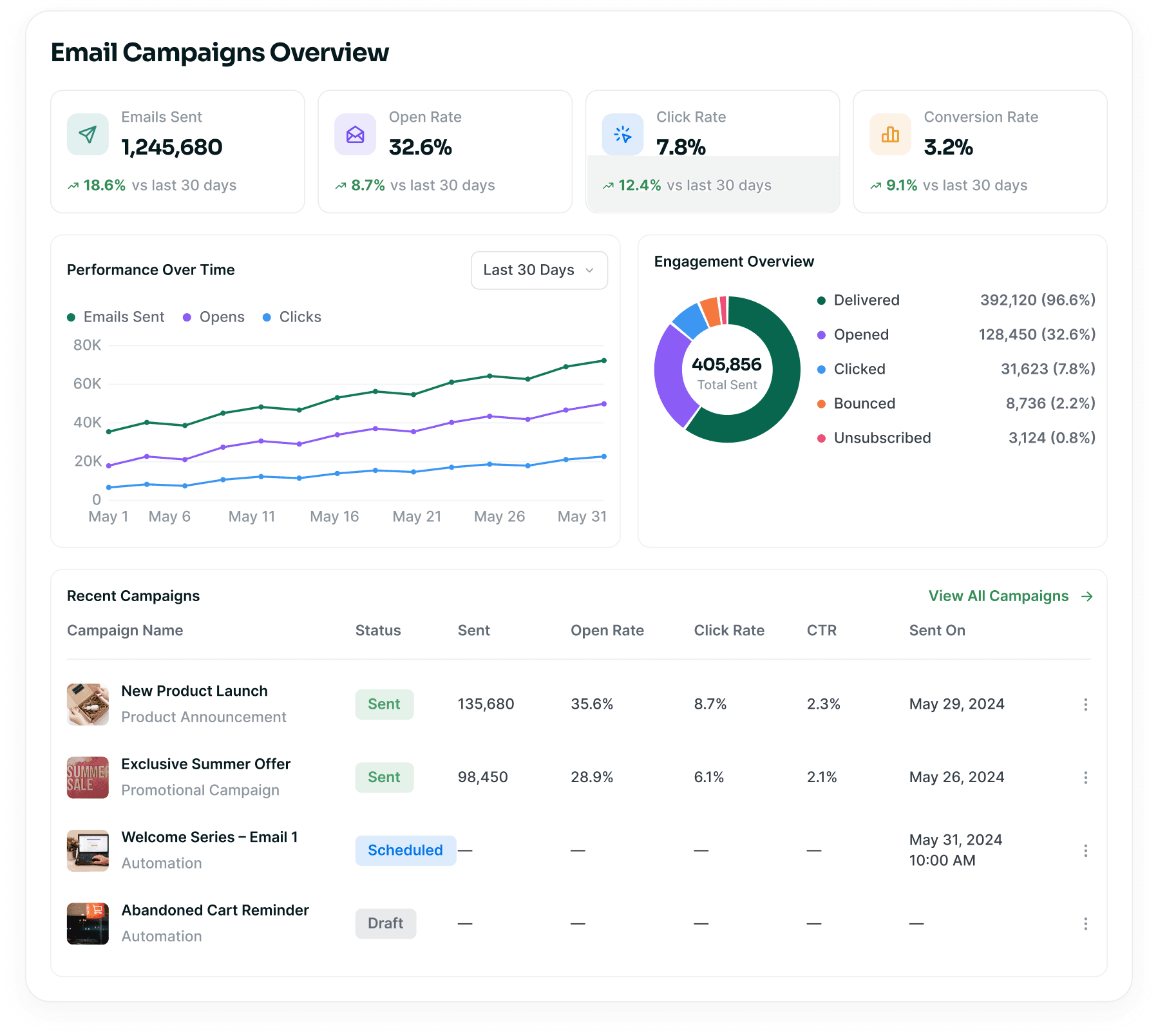Click the 135,680 sent count
1158x1036 pixels.
[486, 704]
